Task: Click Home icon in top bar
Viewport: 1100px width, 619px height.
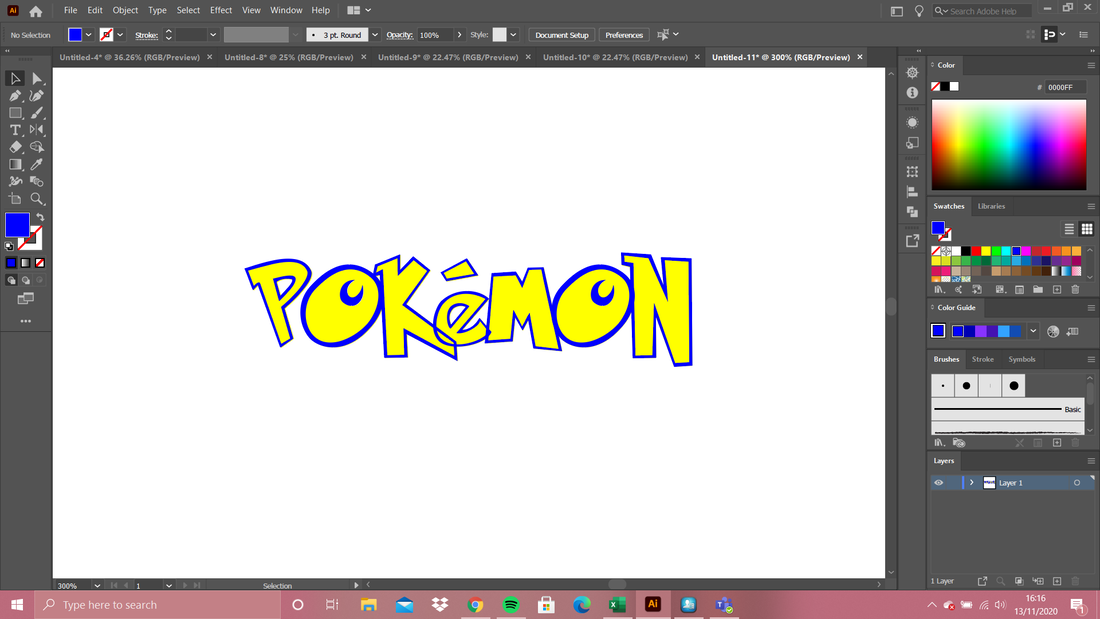Action: coord(36,11)
